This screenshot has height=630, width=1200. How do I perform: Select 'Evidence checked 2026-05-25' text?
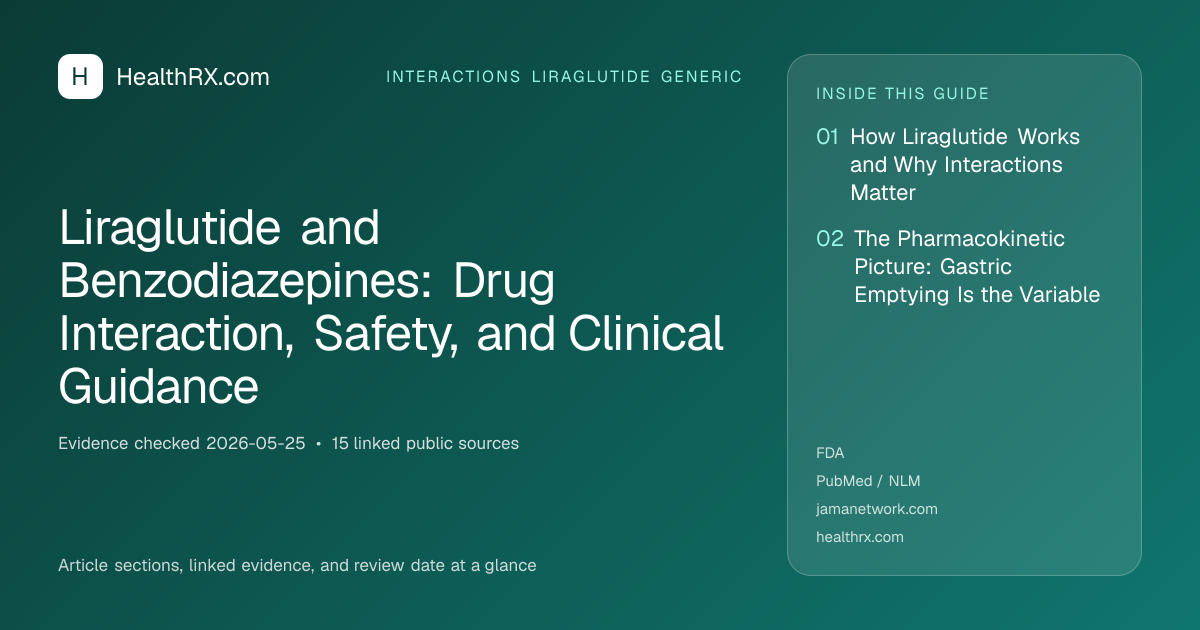point(182,443)
